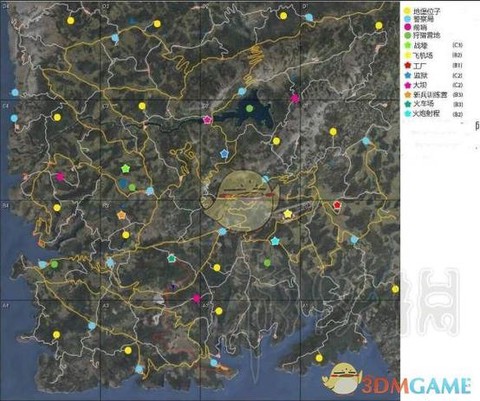Click the 地堡位子 legend label
This screenshot has height=401, width=480.
426,11
